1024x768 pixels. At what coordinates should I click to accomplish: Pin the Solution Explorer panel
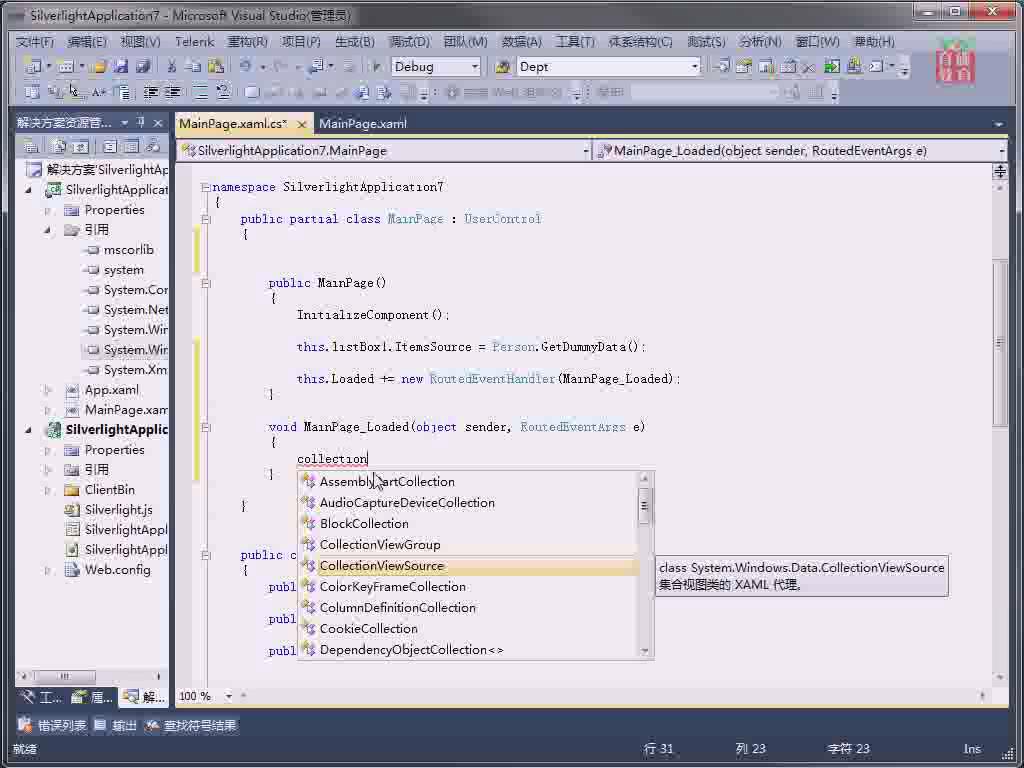coord(140,122)
